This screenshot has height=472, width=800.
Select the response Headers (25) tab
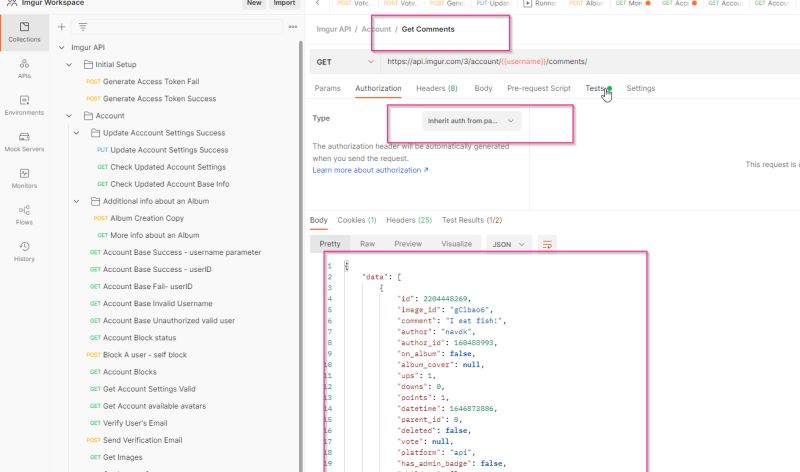(x=409, y=220)
